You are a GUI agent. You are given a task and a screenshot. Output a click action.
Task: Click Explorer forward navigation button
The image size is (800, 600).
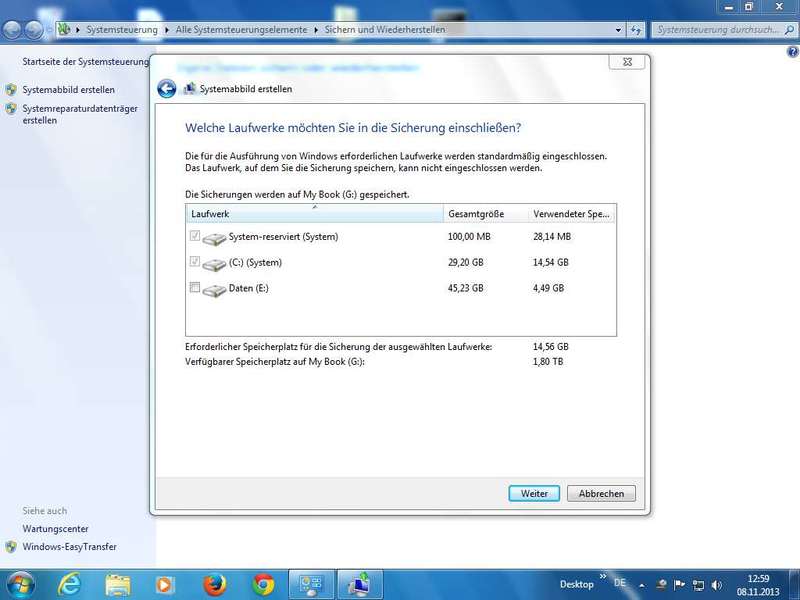[x=34, y=30]
